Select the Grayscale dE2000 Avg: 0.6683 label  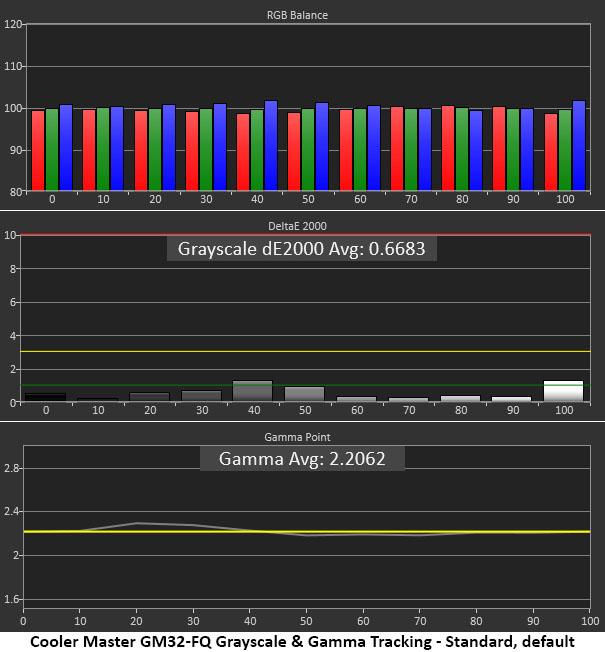coord(301,249)
